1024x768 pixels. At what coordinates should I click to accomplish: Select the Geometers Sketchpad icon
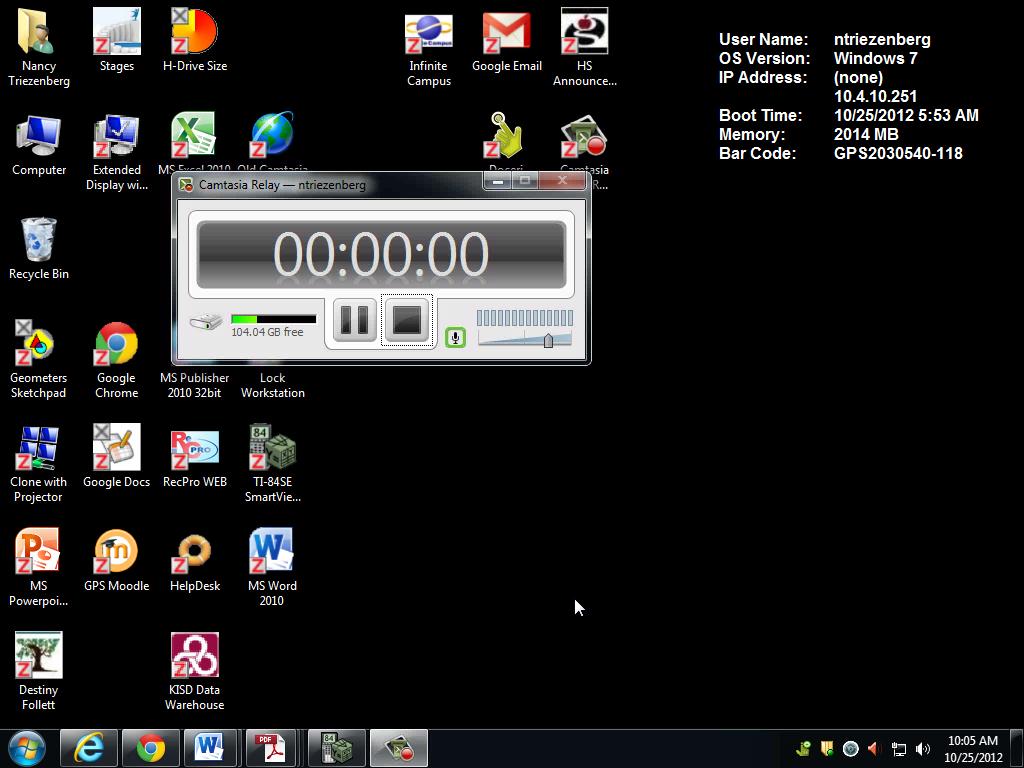(39, 359)
